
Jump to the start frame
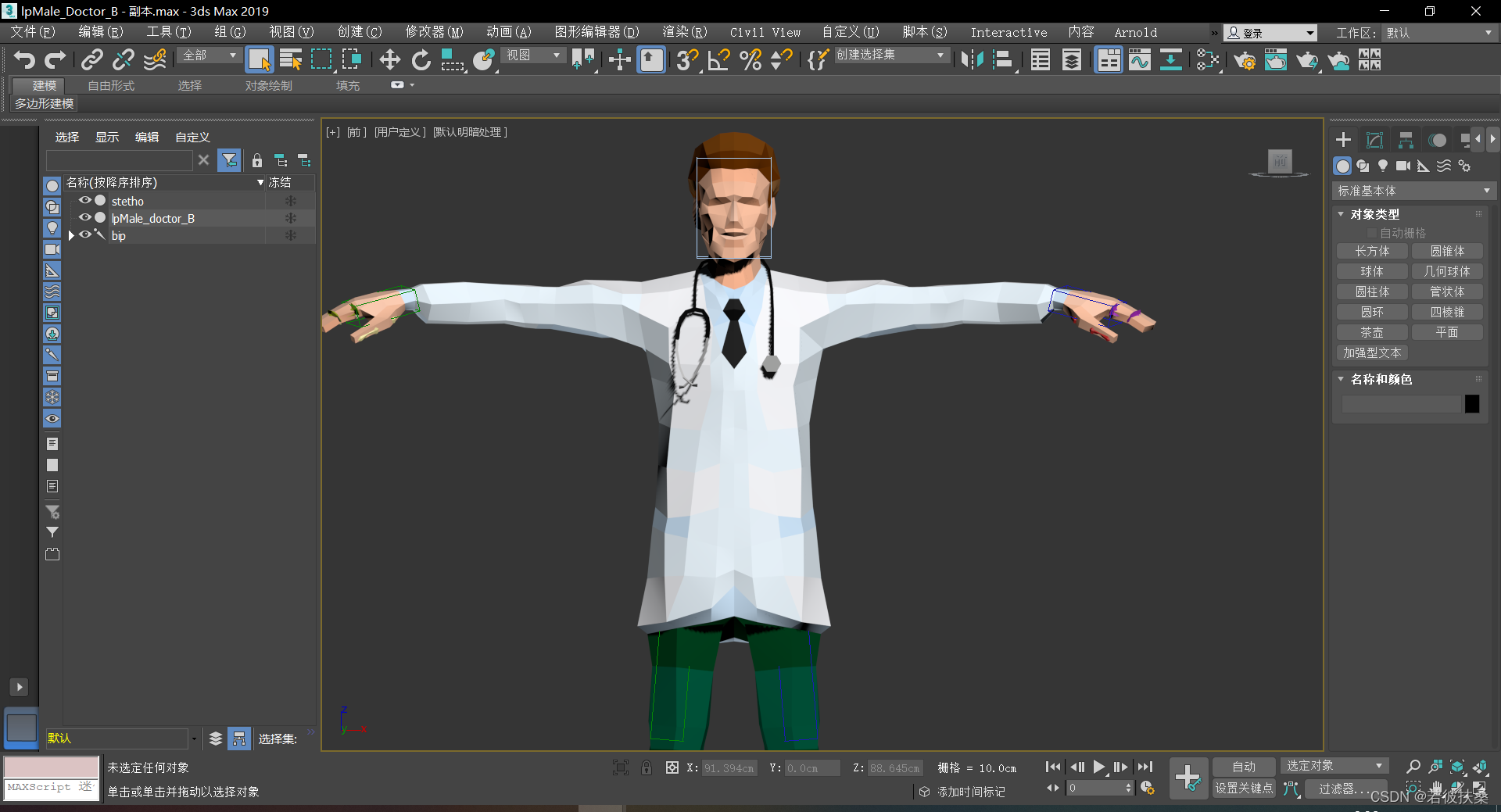pyautogui.click(x=1053, y=767)
